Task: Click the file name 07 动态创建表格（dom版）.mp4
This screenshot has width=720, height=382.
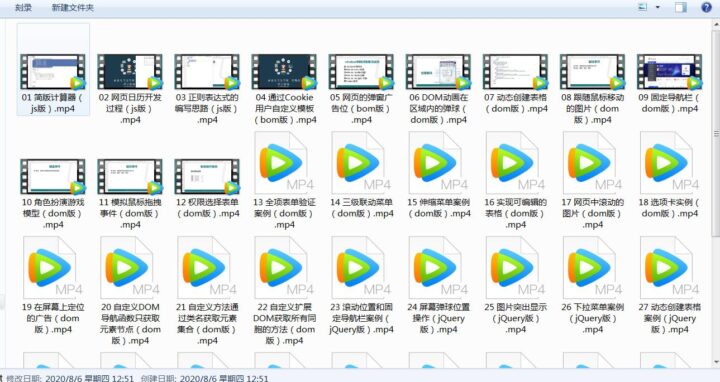Action: pos(516,103)
